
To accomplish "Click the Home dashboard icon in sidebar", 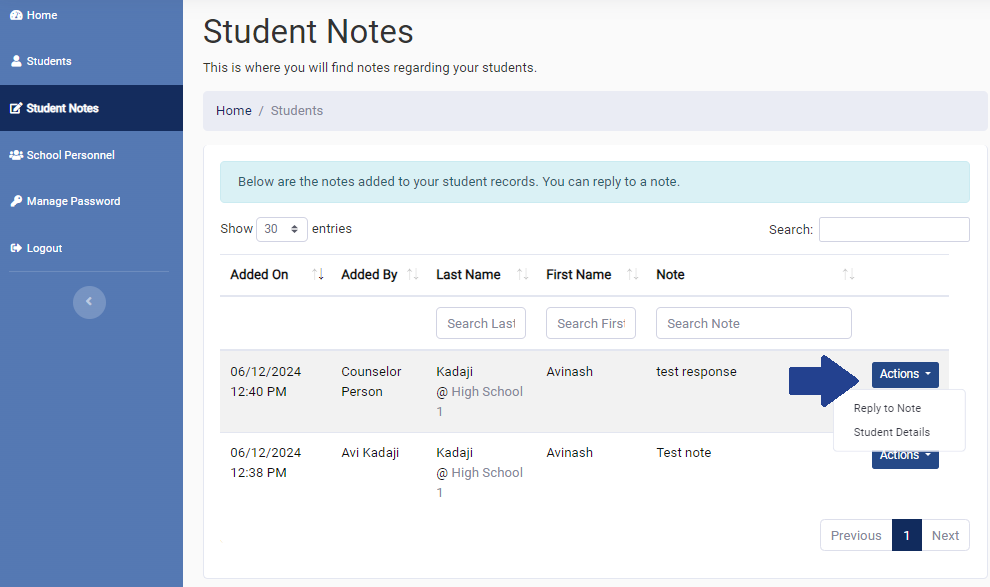I will click(x=16, y=15).
